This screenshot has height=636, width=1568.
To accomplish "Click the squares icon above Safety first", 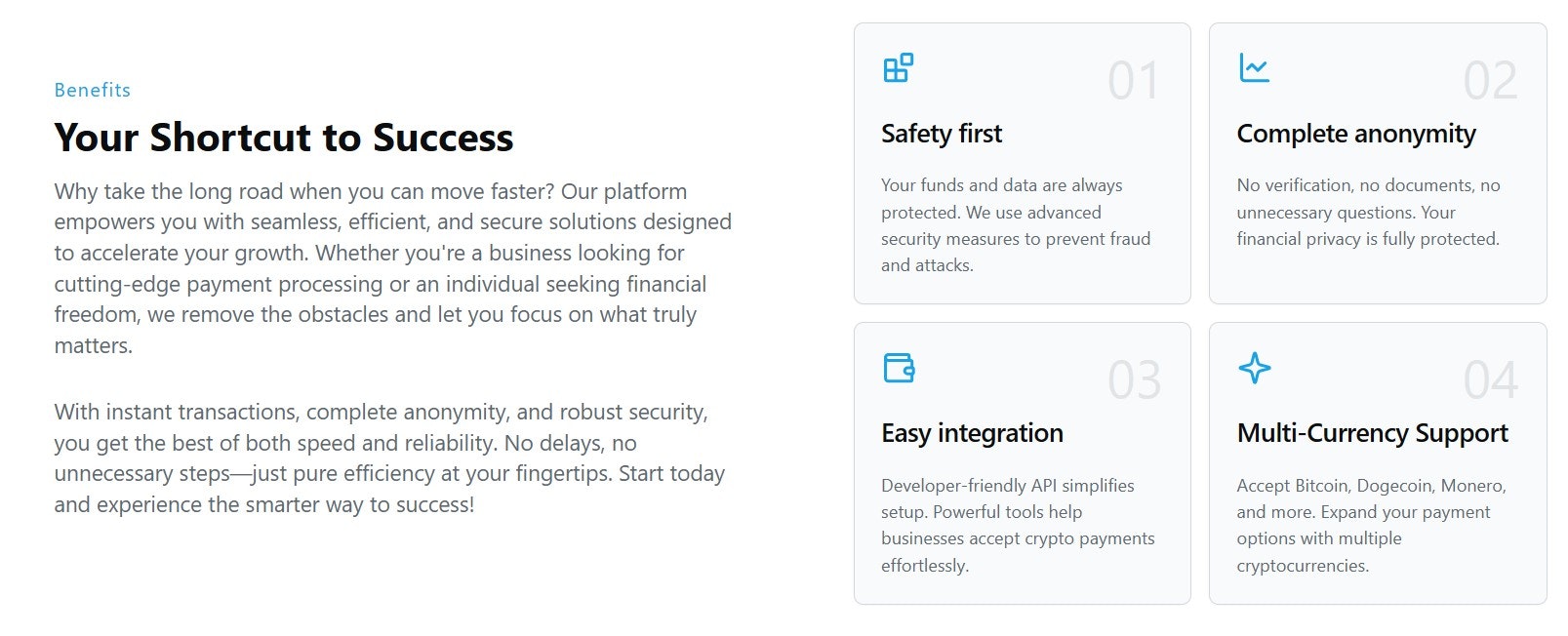I will point(898,68).
